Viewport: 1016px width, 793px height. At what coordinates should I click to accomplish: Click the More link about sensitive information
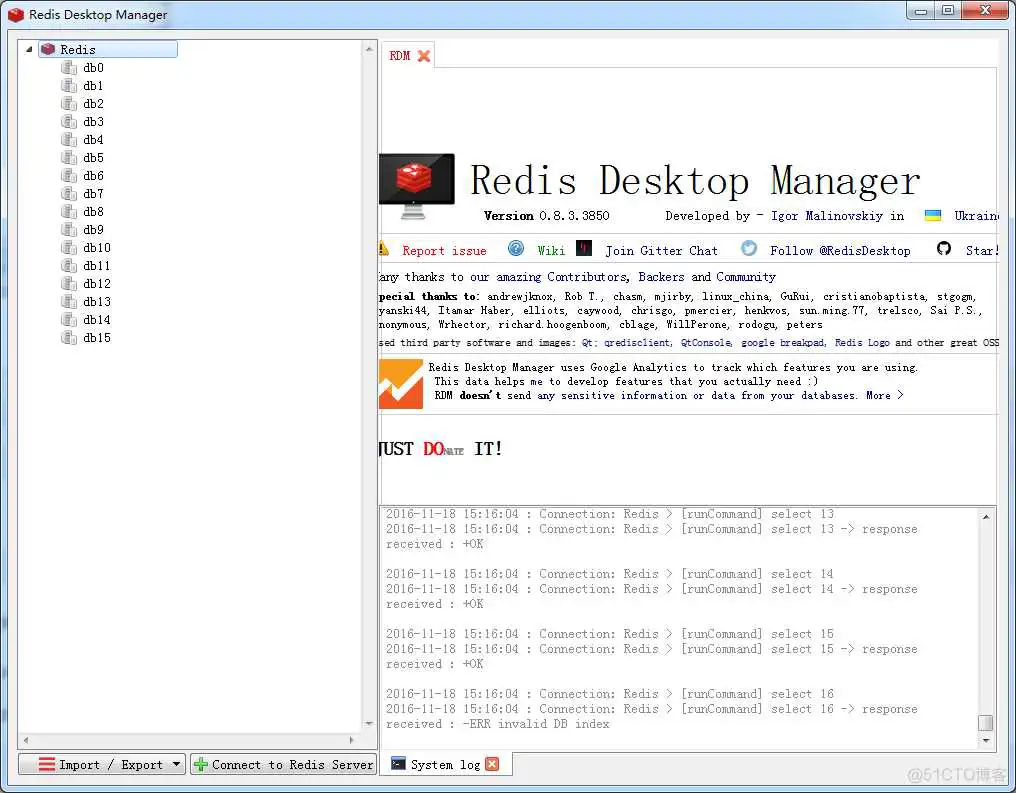coord(877,395)
